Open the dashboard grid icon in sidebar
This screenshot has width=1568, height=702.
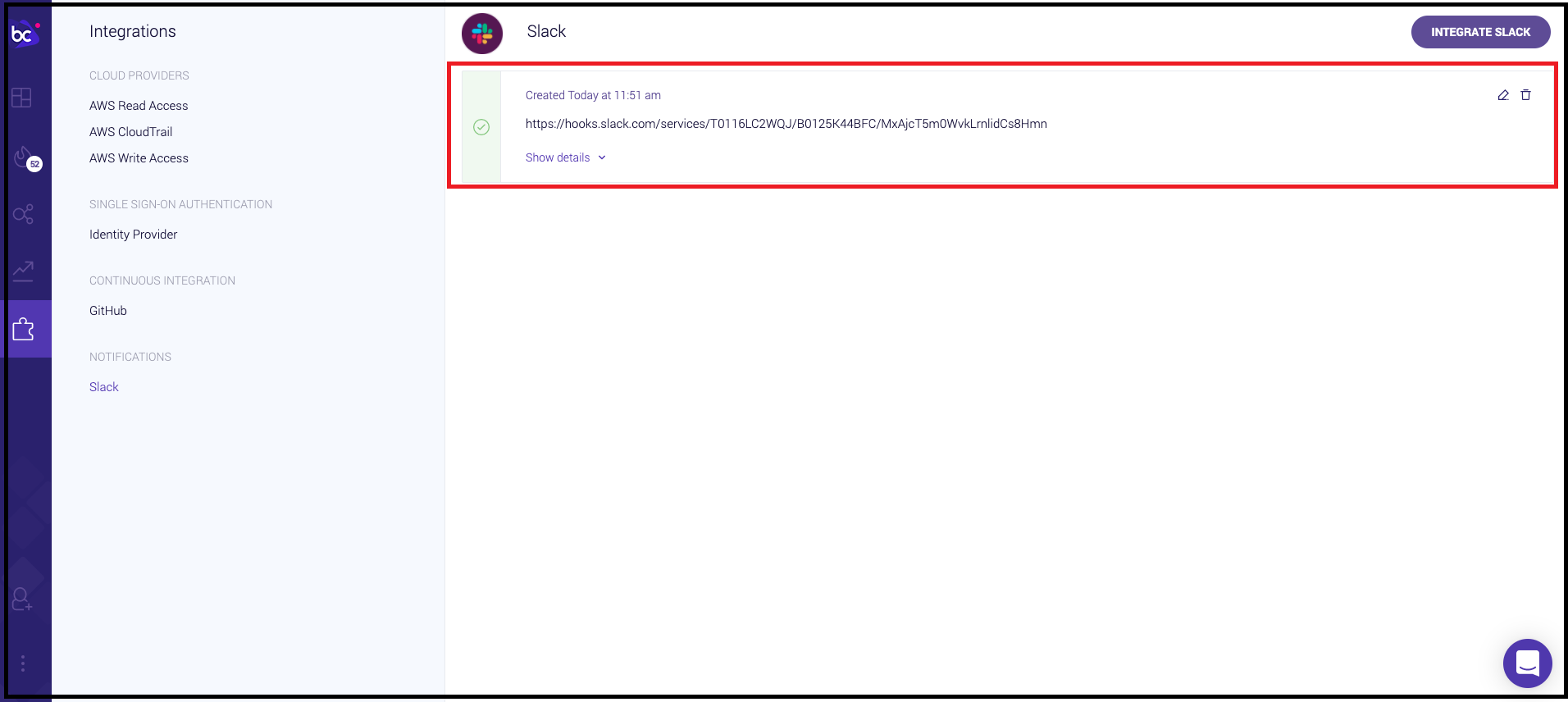point(22,98)
